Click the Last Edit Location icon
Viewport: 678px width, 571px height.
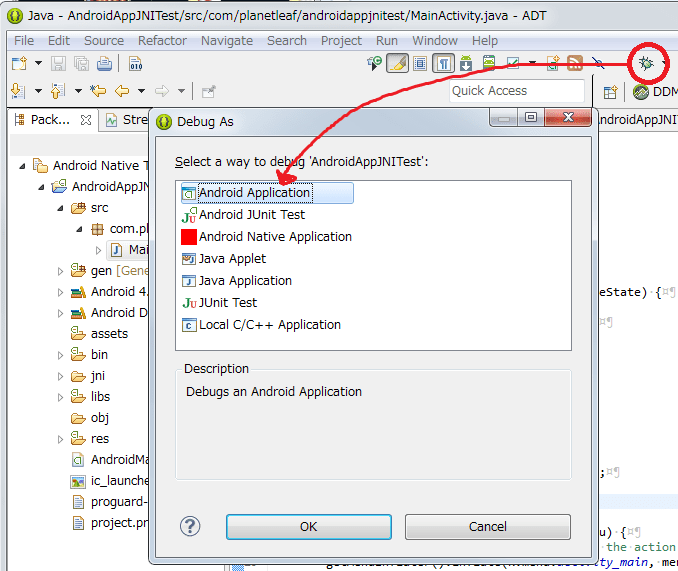coord(98,91)
